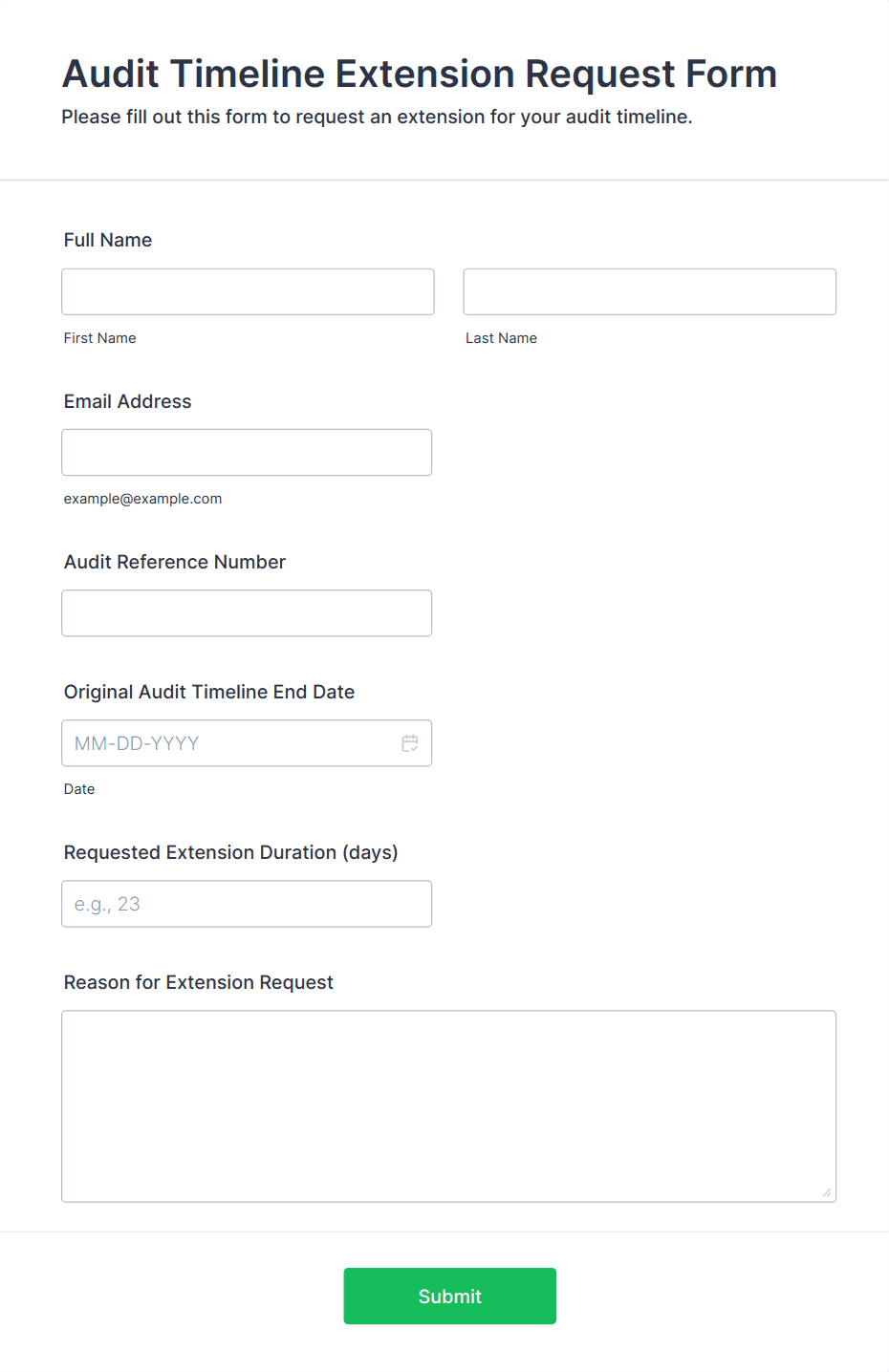
Task: Click the Audit Reference Number field
Action: (x=247, y=612)
